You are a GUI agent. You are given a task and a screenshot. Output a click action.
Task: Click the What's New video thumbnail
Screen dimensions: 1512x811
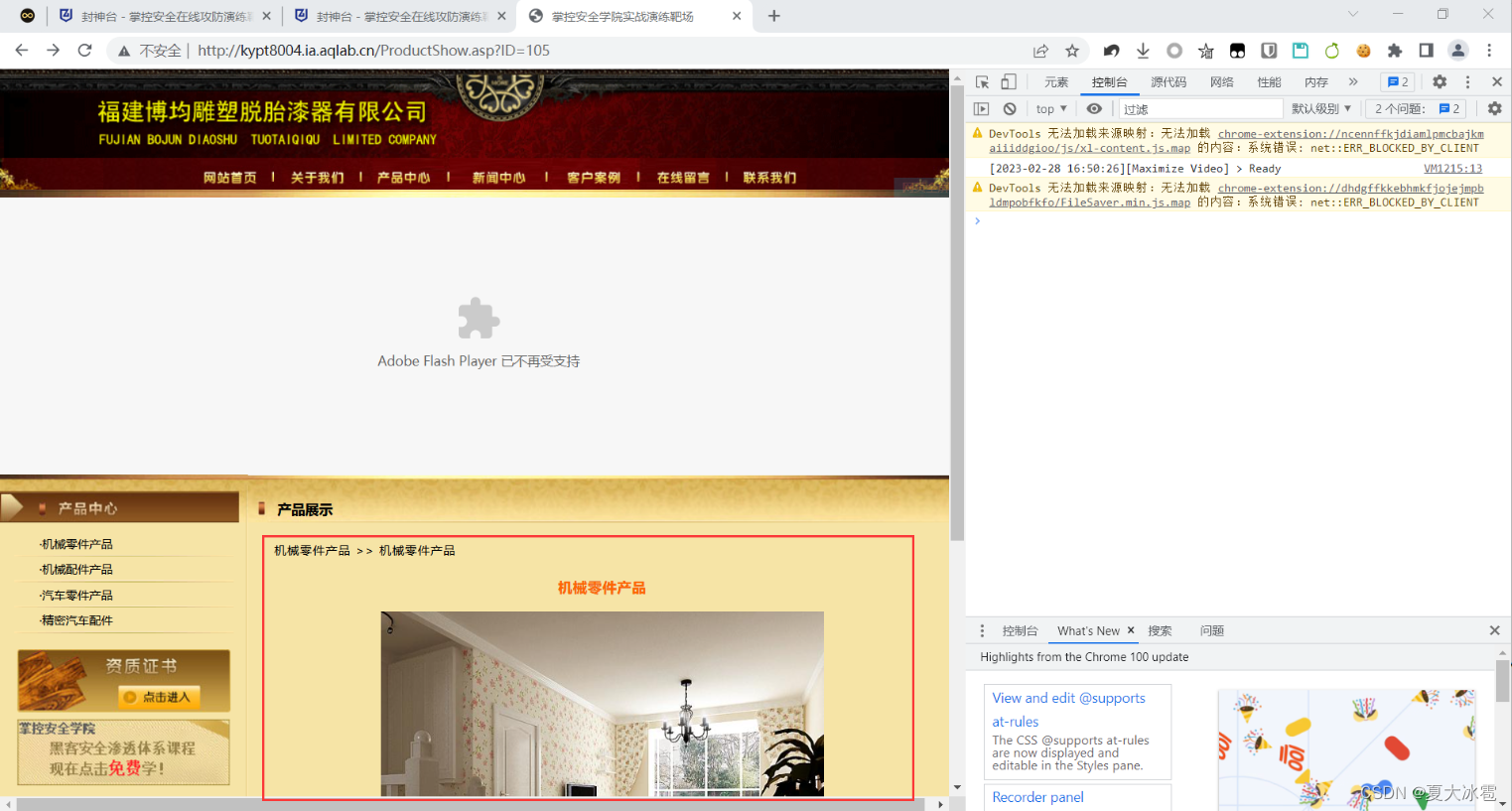pos(1346,749)
